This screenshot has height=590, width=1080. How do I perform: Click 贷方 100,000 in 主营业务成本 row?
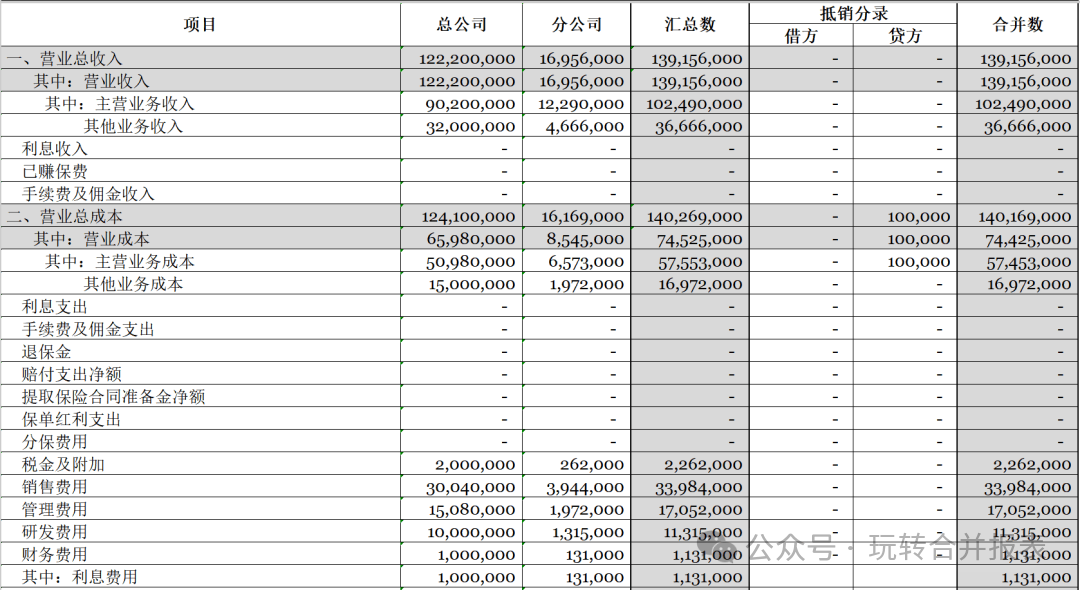click(918, 262)
